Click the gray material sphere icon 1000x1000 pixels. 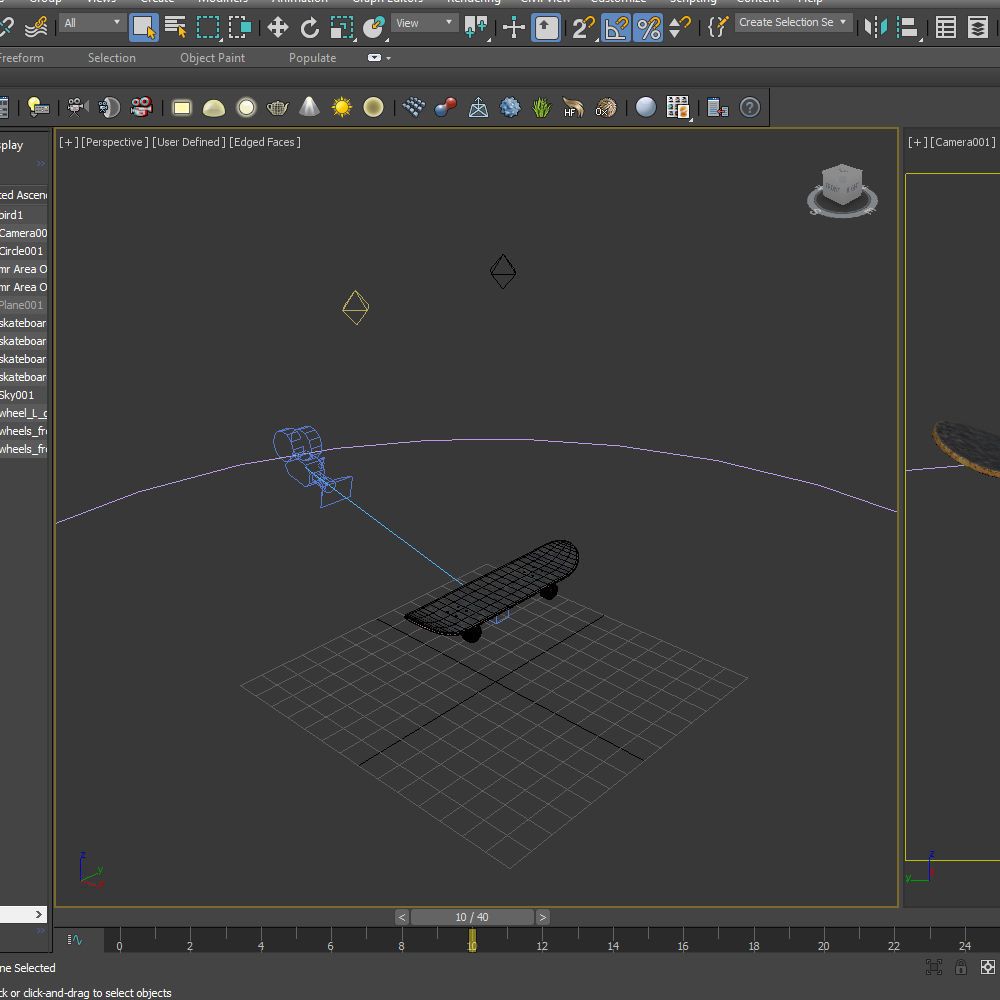(645, 107)
